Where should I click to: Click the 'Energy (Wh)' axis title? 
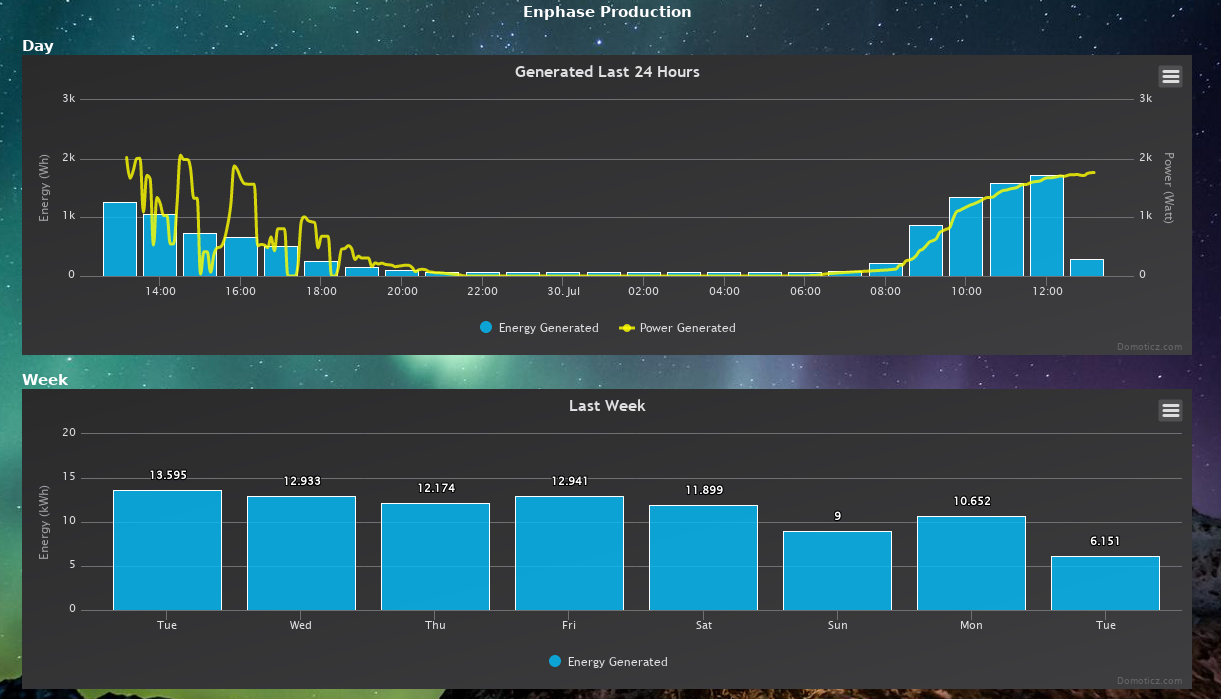click(x=44, y=188)
